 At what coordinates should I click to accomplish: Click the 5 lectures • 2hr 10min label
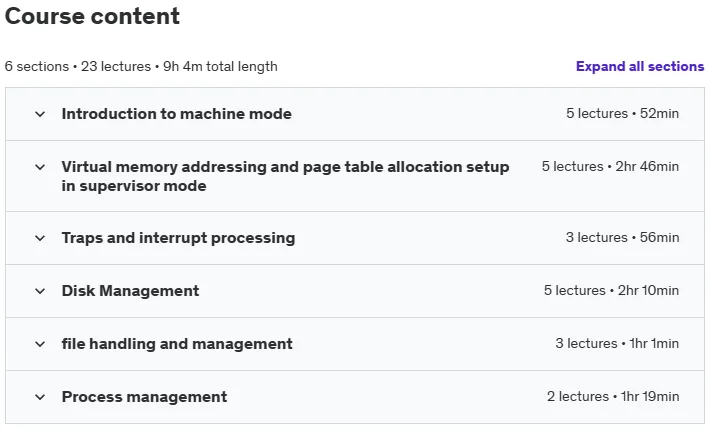[x=611, y=290]
